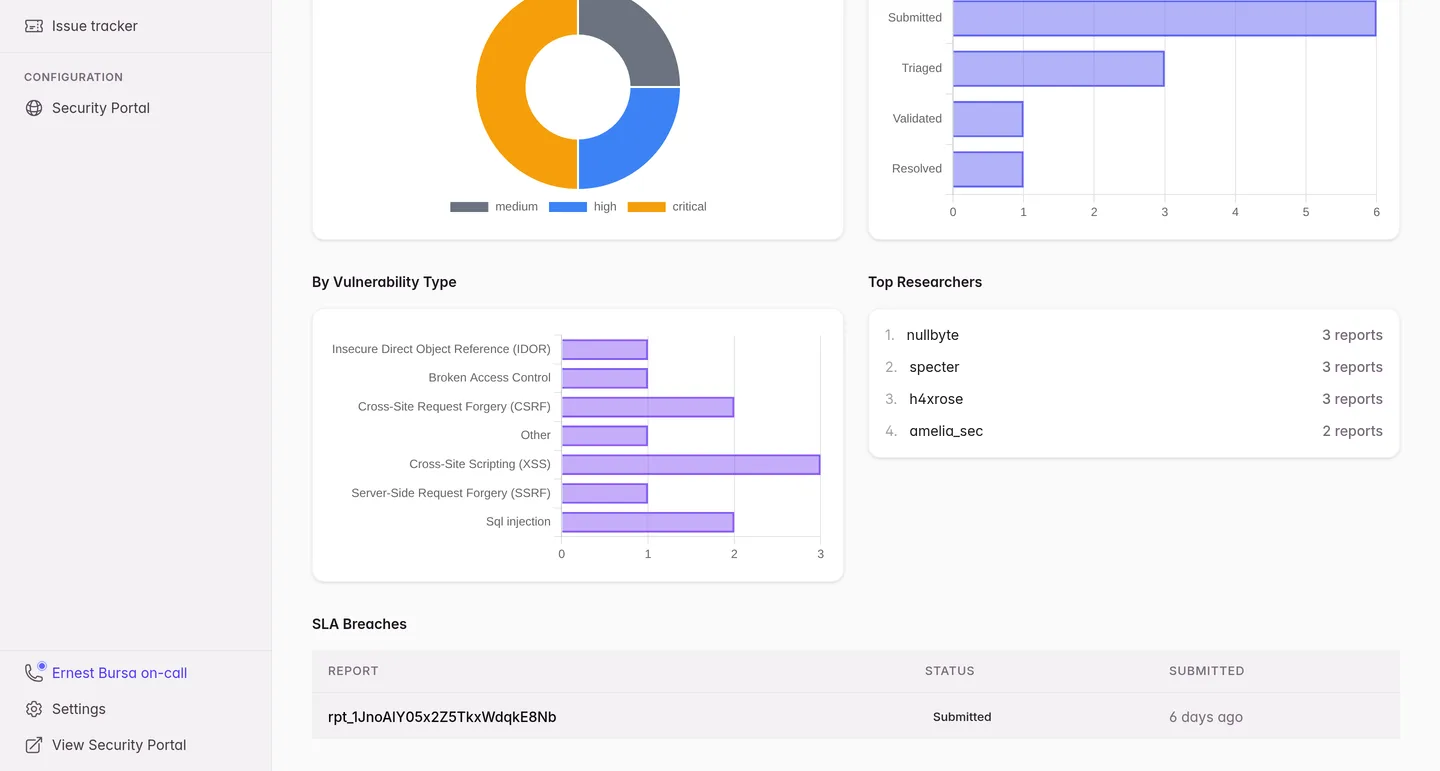Toggle the critical legend item
1440x771 pixels.
[667, 207]
